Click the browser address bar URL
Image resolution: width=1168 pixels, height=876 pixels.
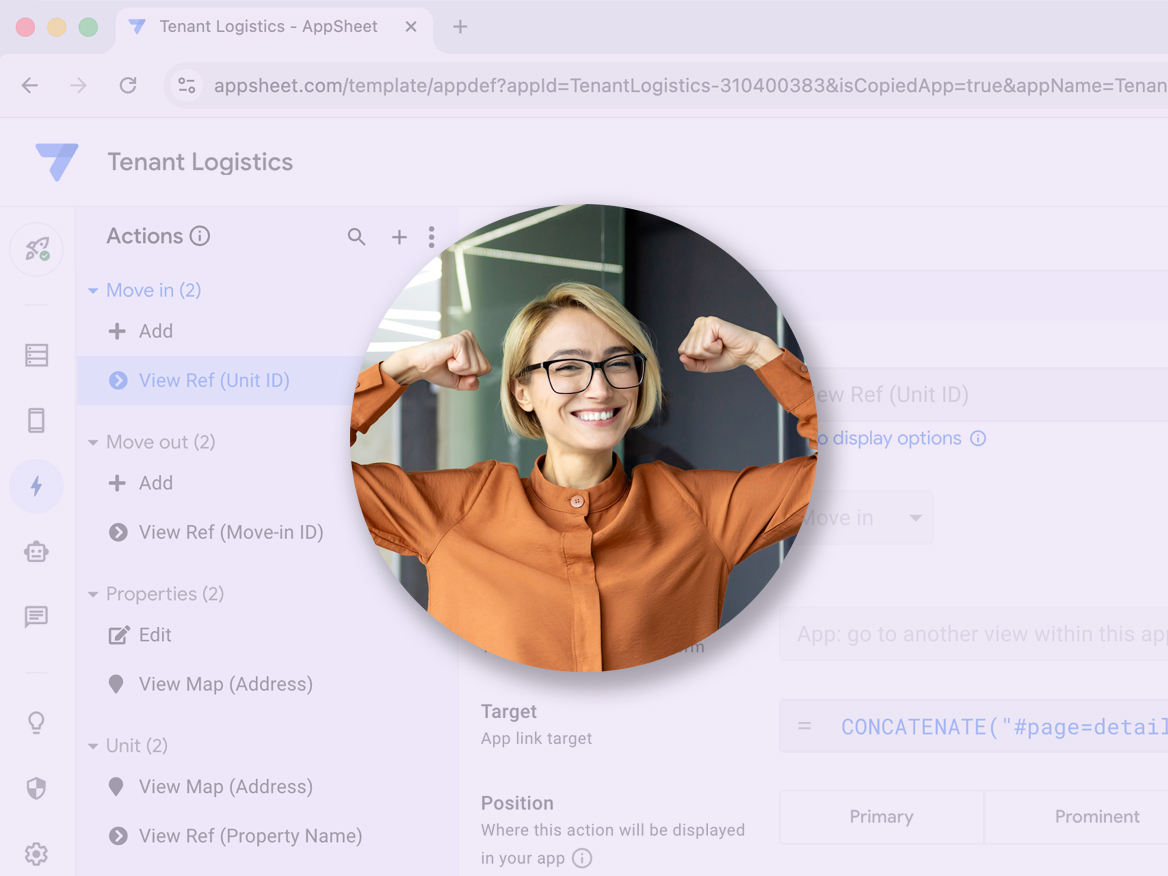(689, 86)
